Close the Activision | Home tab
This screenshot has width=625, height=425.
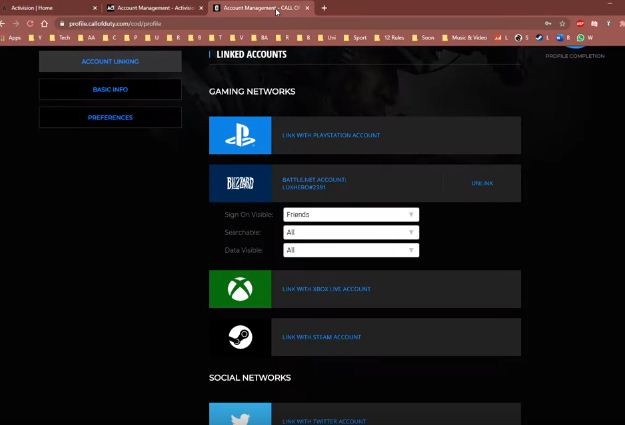pyautogui.click(x=95, y=8)
